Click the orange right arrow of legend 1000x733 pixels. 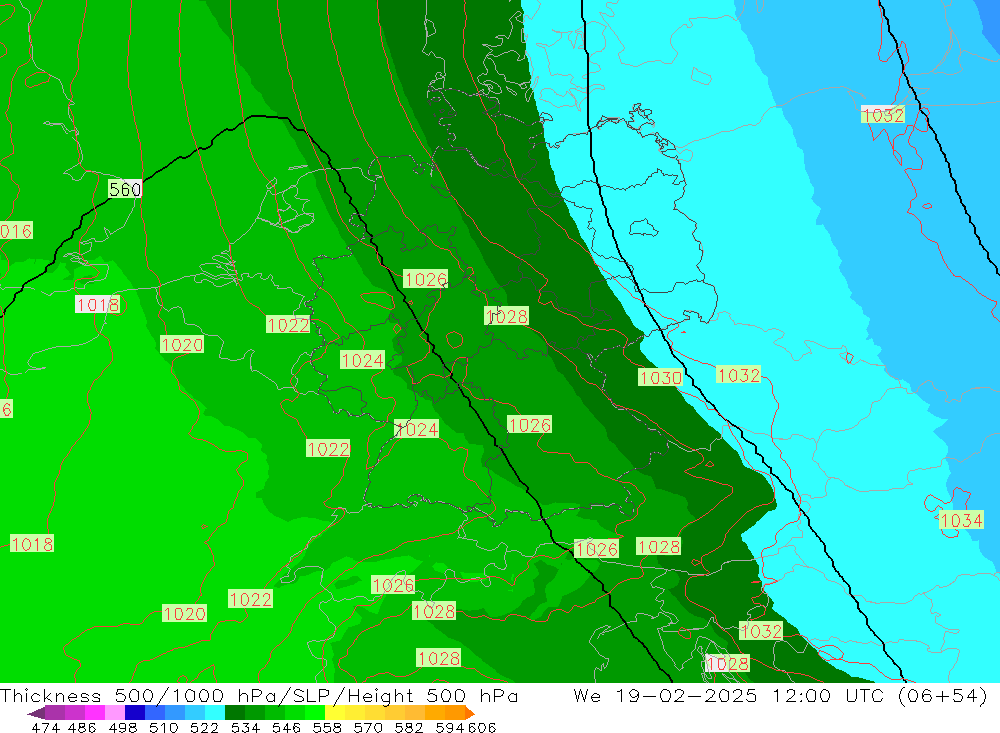pos(470,713)
